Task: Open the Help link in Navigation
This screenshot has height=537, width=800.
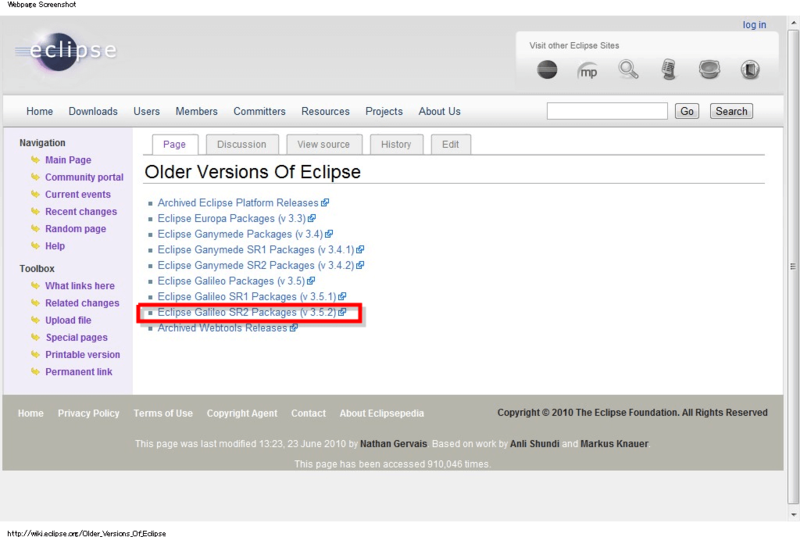Action: pos(55,246)
